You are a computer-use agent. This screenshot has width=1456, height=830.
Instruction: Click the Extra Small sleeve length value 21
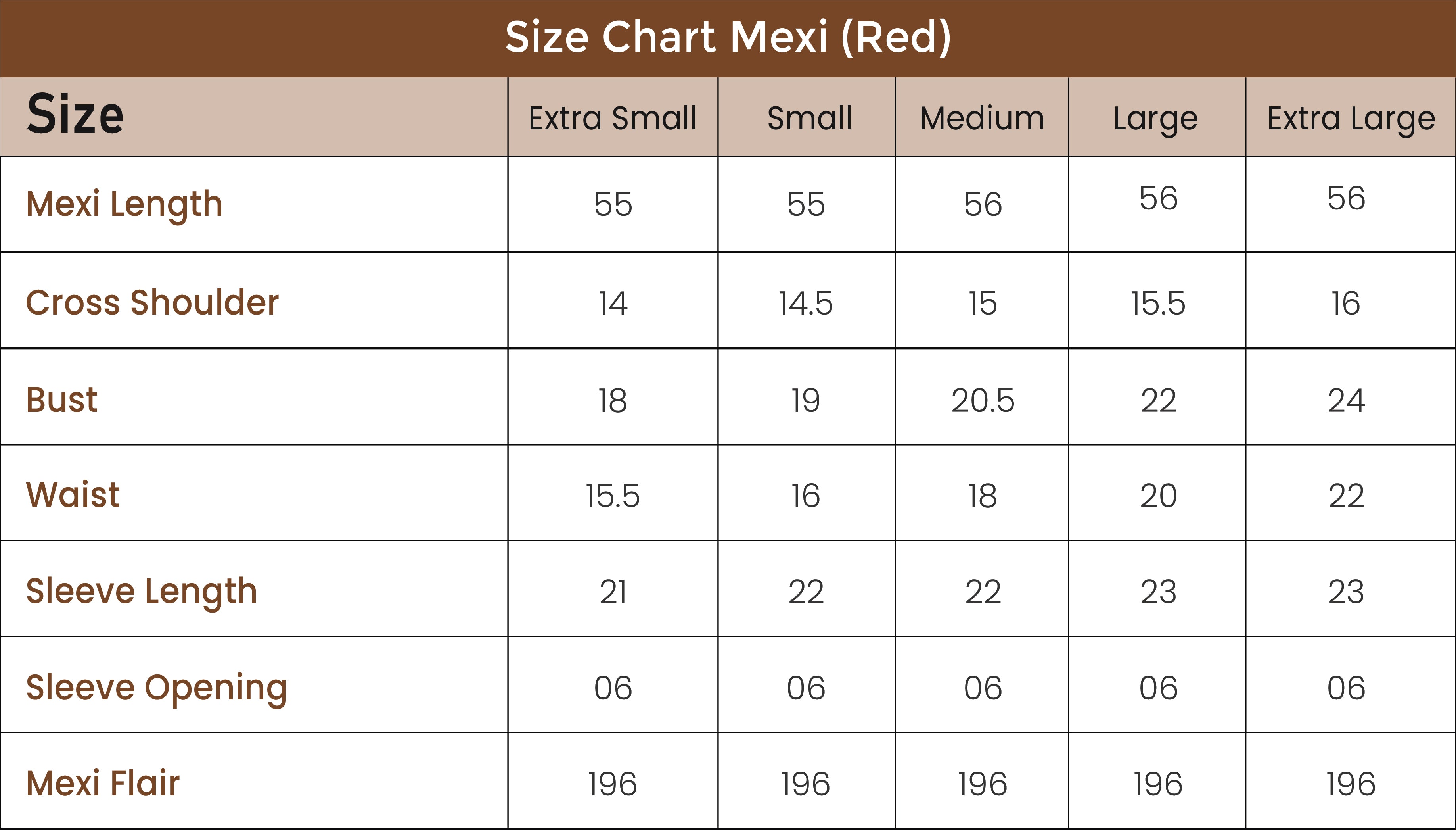point(612,592)
